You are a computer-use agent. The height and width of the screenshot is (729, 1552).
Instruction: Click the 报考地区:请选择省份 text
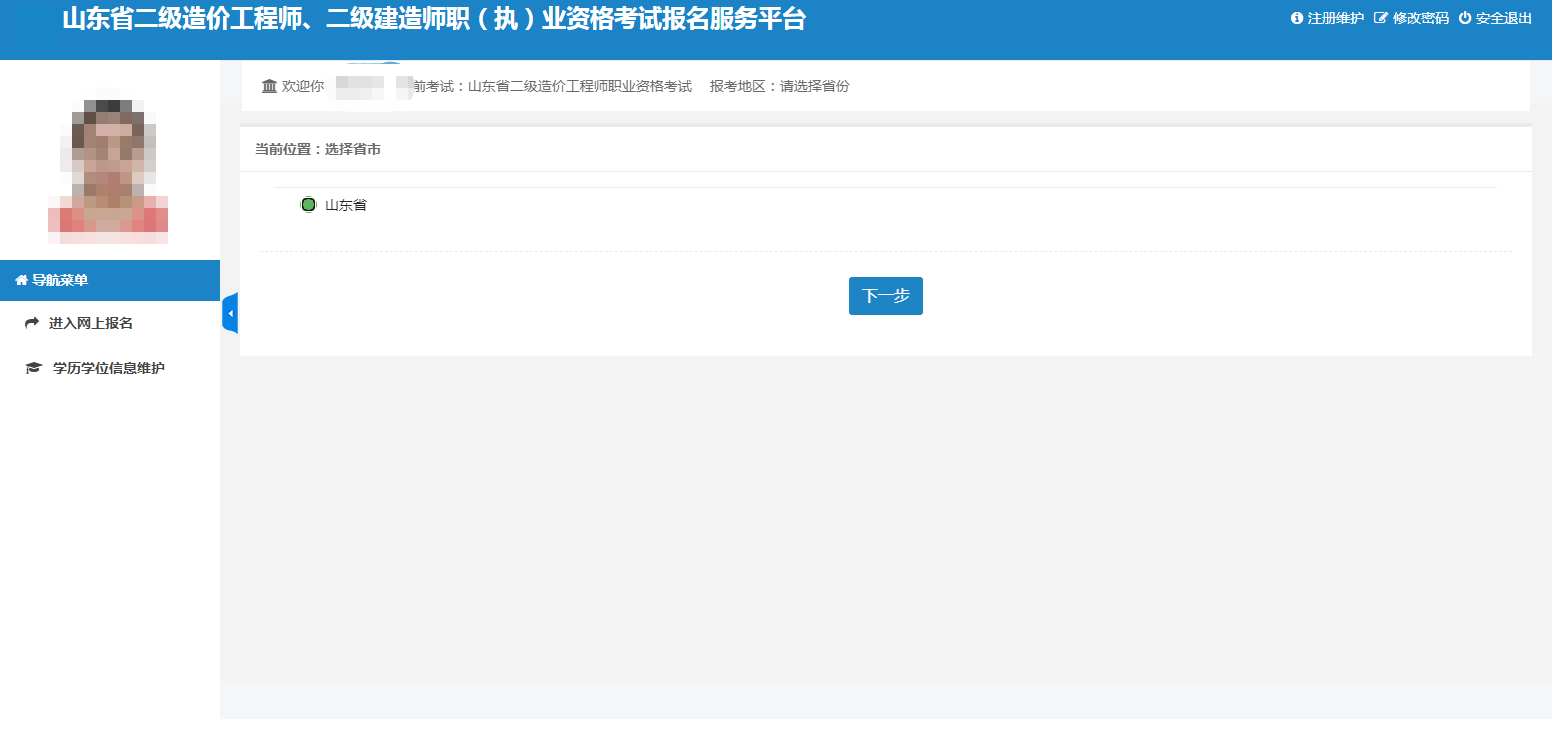tap(779, 86)
